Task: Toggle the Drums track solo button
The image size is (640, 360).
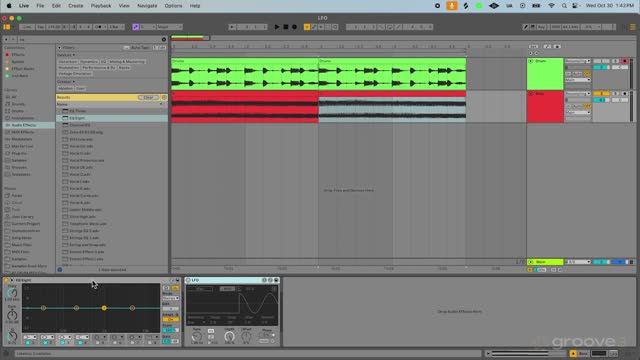Action: 616,61
